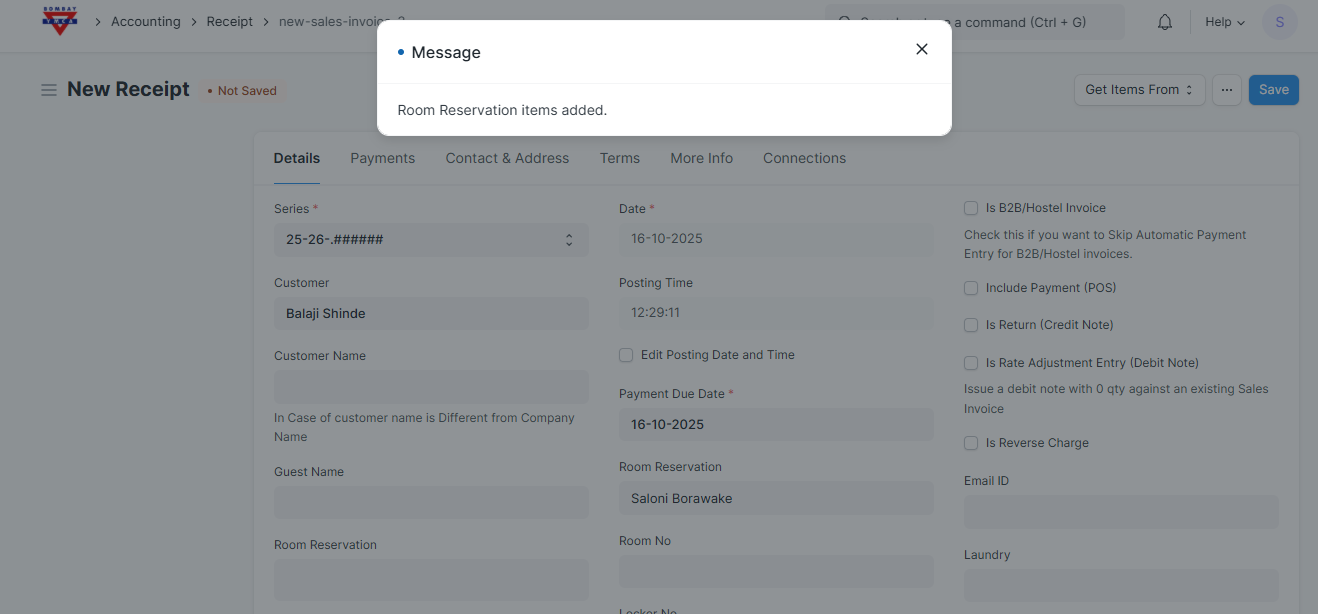Open the Contact & Address tab

tap(507, 158)
